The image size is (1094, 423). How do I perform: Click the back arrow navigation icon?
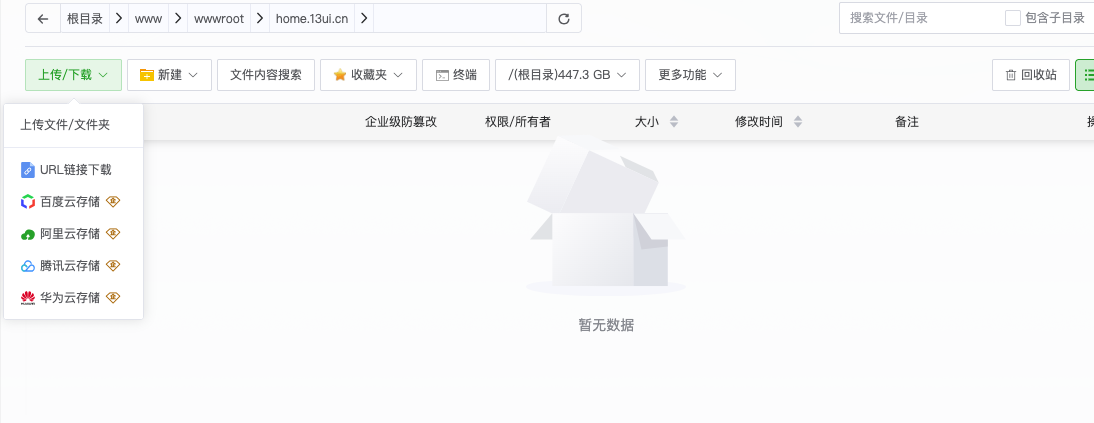[x=42, y=18]
